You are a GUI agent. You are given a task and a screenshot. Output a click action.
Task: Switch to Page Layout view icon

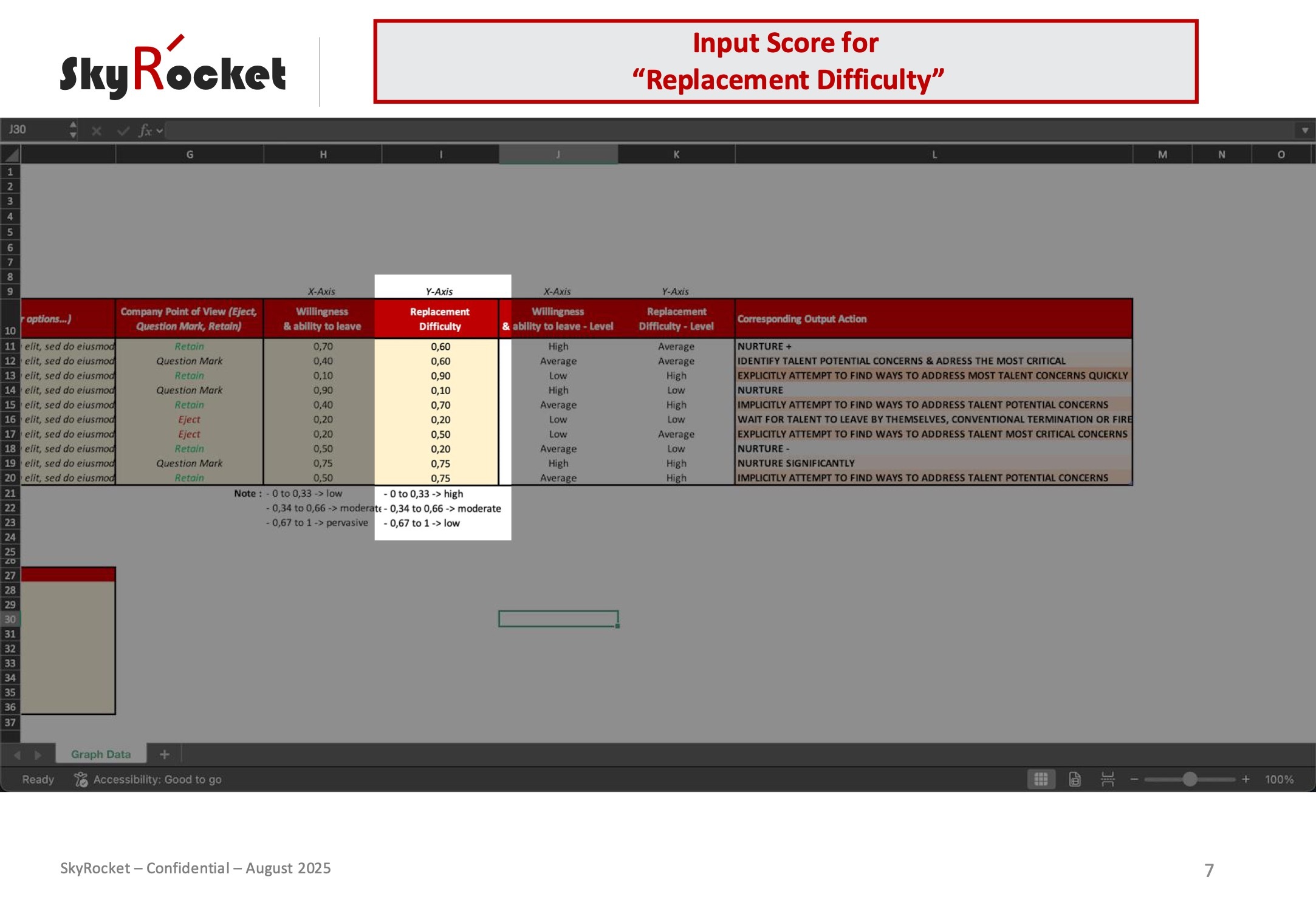coord(1075,778)
